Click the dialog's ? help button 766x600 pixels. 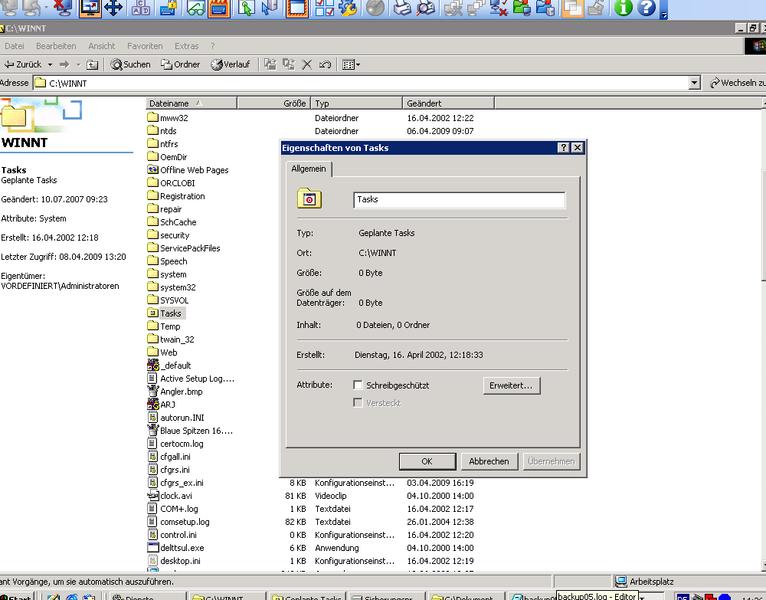(563, 148)
